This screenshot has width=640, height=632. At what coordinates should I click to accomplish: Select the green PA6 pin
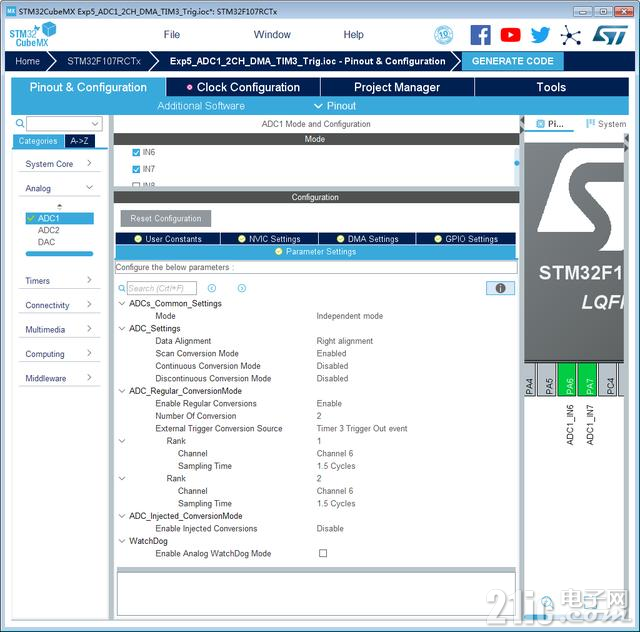coord(569,380)
